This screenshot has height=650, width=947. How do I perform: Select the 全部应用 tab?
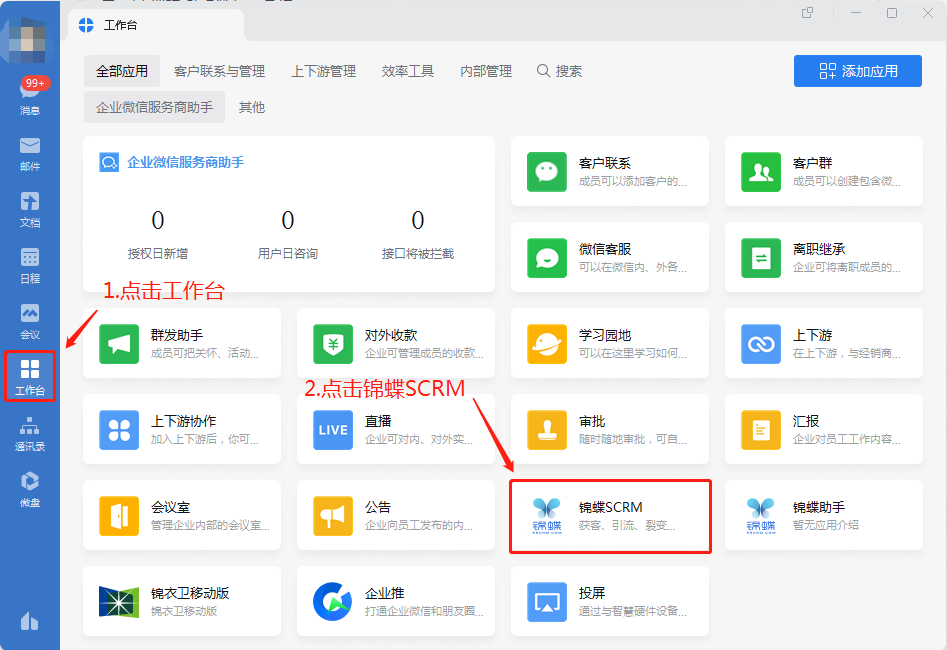[122, 71]
